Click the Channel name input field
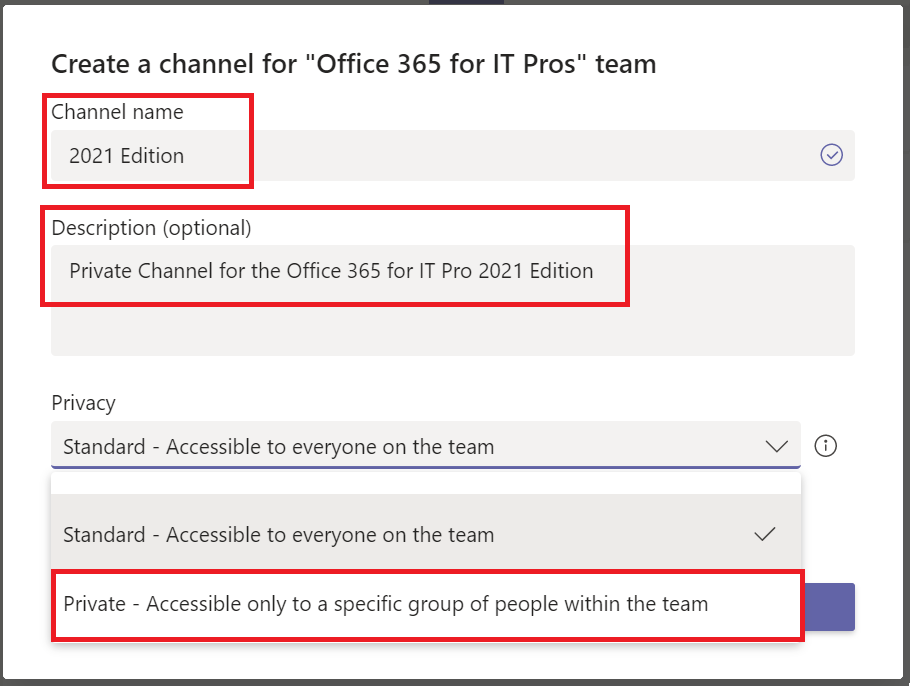910x686 pixels. tap(500, 155)
